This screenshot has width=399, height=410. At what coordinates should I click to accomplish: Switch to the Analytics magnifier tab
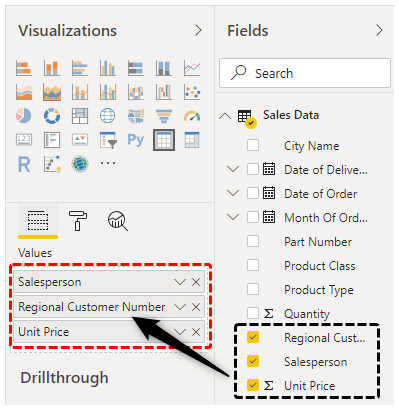(x=118, y=221)
